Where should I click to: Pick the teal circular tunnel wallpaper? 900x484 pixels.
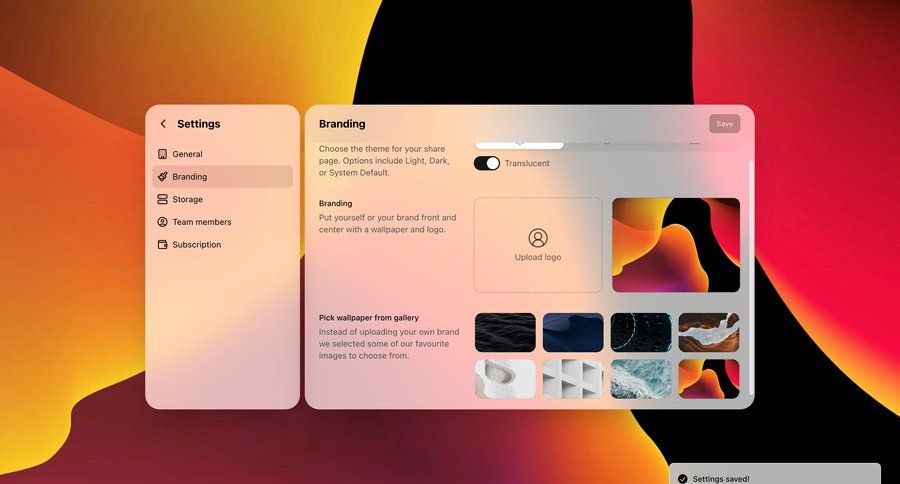(641, 332)
